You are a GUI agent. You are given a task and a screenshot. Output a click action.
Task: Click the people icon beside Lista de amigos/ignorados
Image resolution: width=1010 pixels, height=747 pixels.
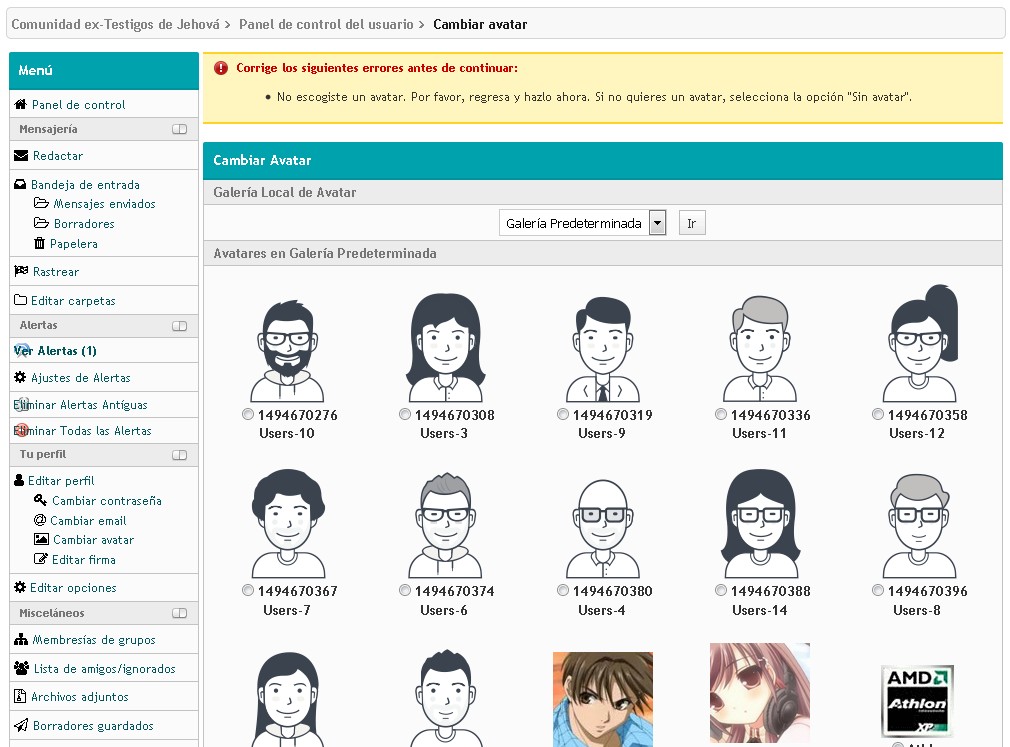click(x=21, y=668)
